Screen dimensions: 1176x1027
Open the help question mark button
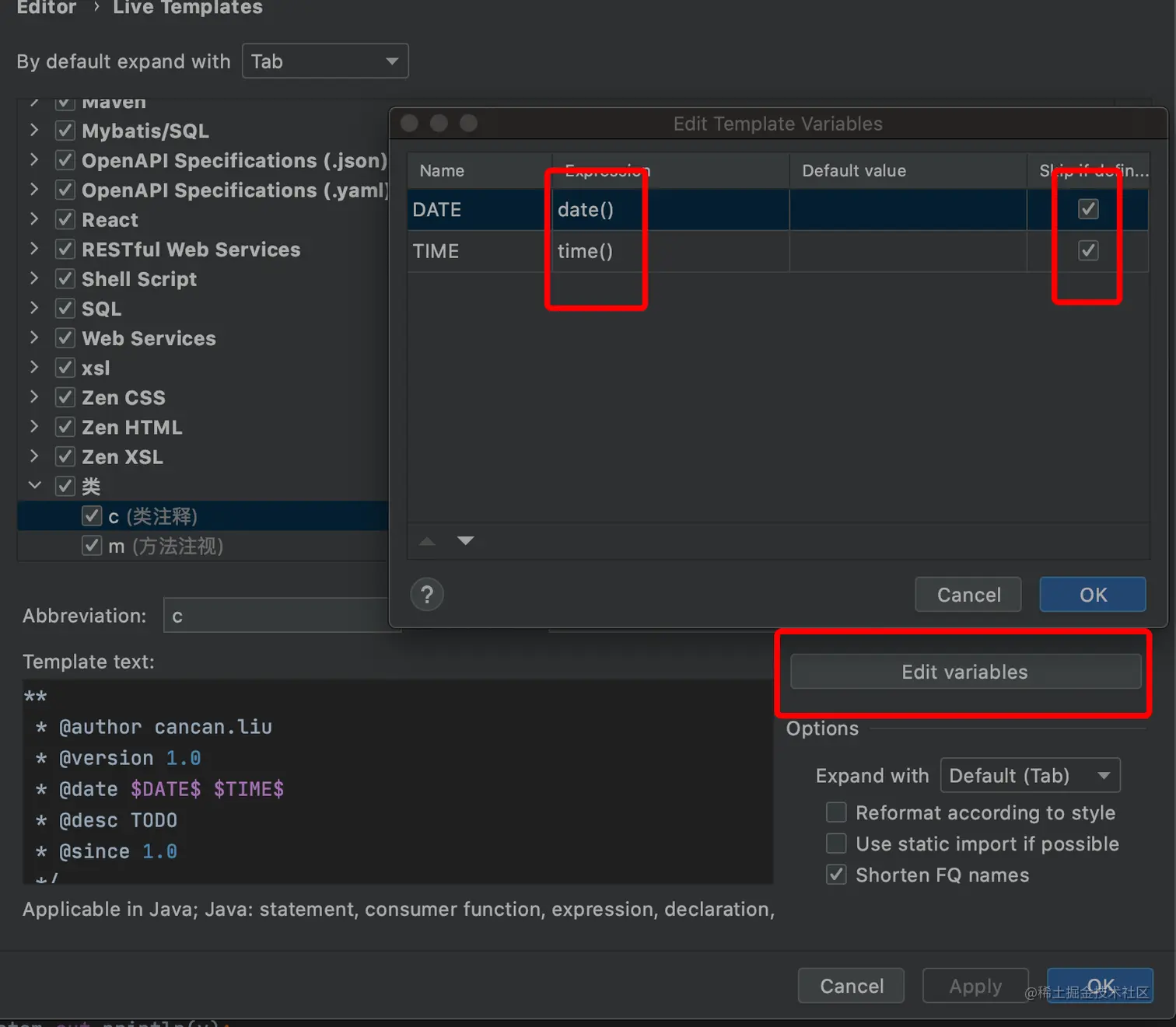click(427, 595)
